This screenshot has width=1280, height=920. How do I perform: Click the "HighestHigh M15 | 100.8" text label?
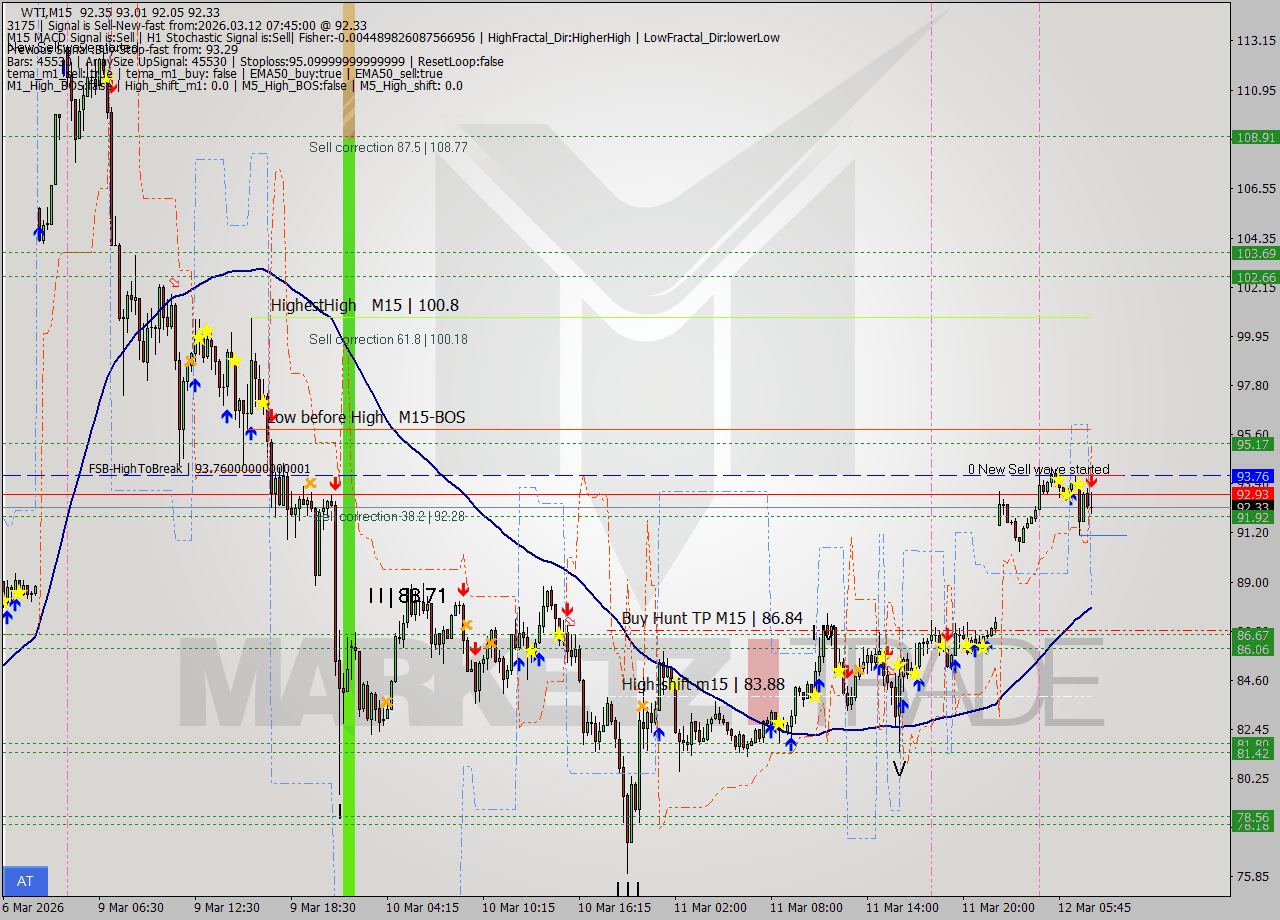[x=364, y=306]
